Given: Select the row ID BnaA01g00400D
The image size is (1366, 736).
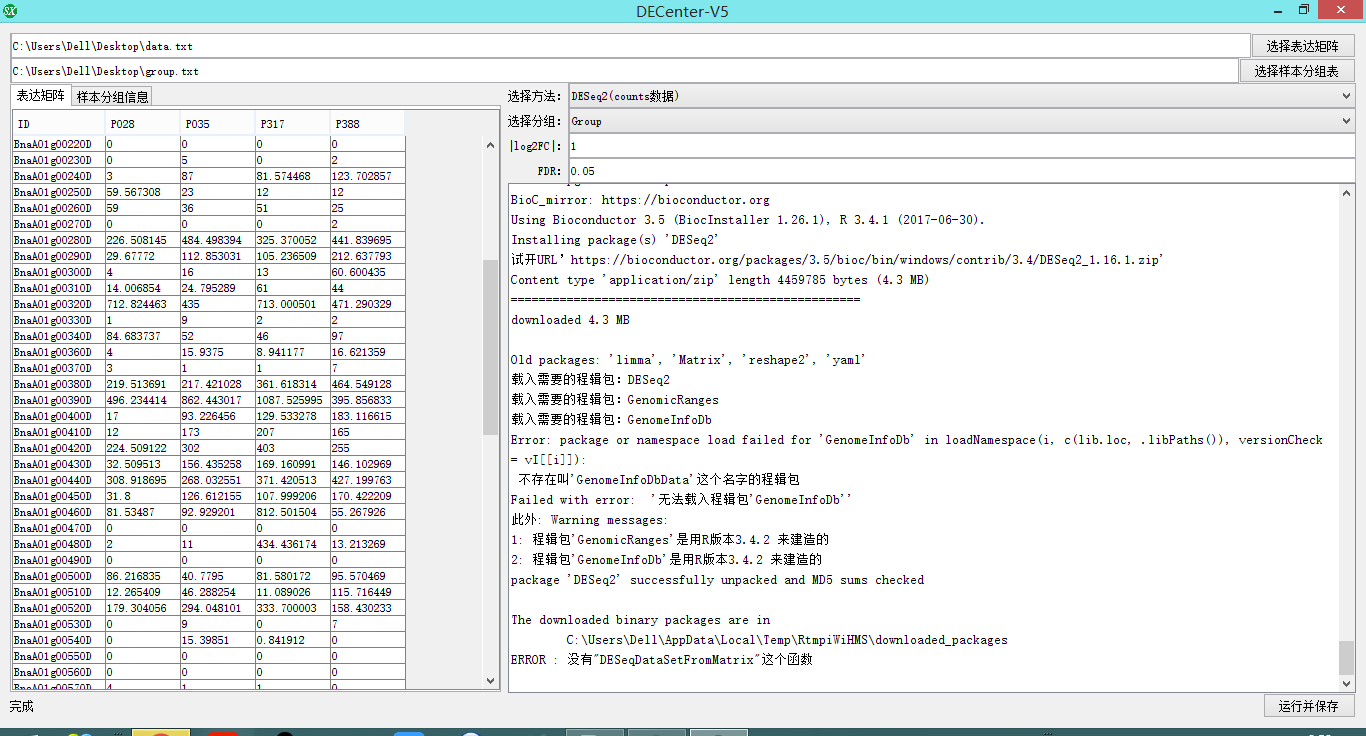Looking at the screenshot, I should 58,416.
